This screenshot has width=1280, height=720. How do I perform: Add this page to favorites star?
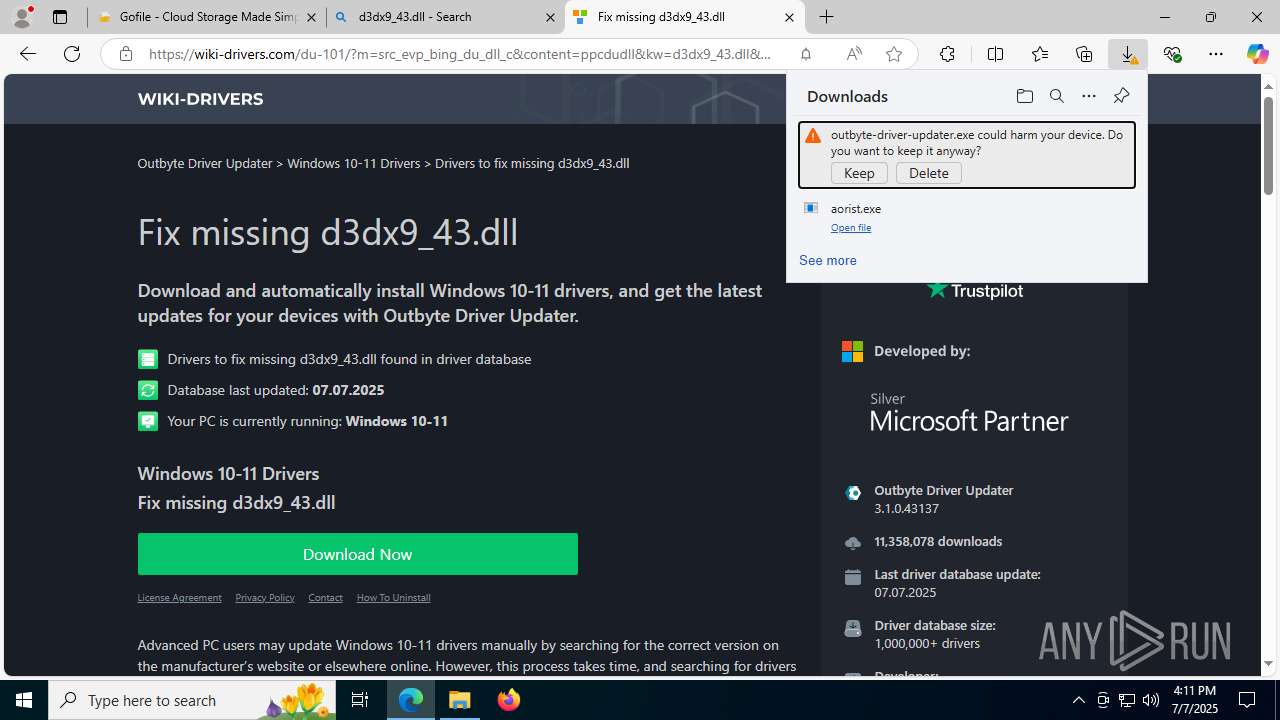click(x=893, y=54)
